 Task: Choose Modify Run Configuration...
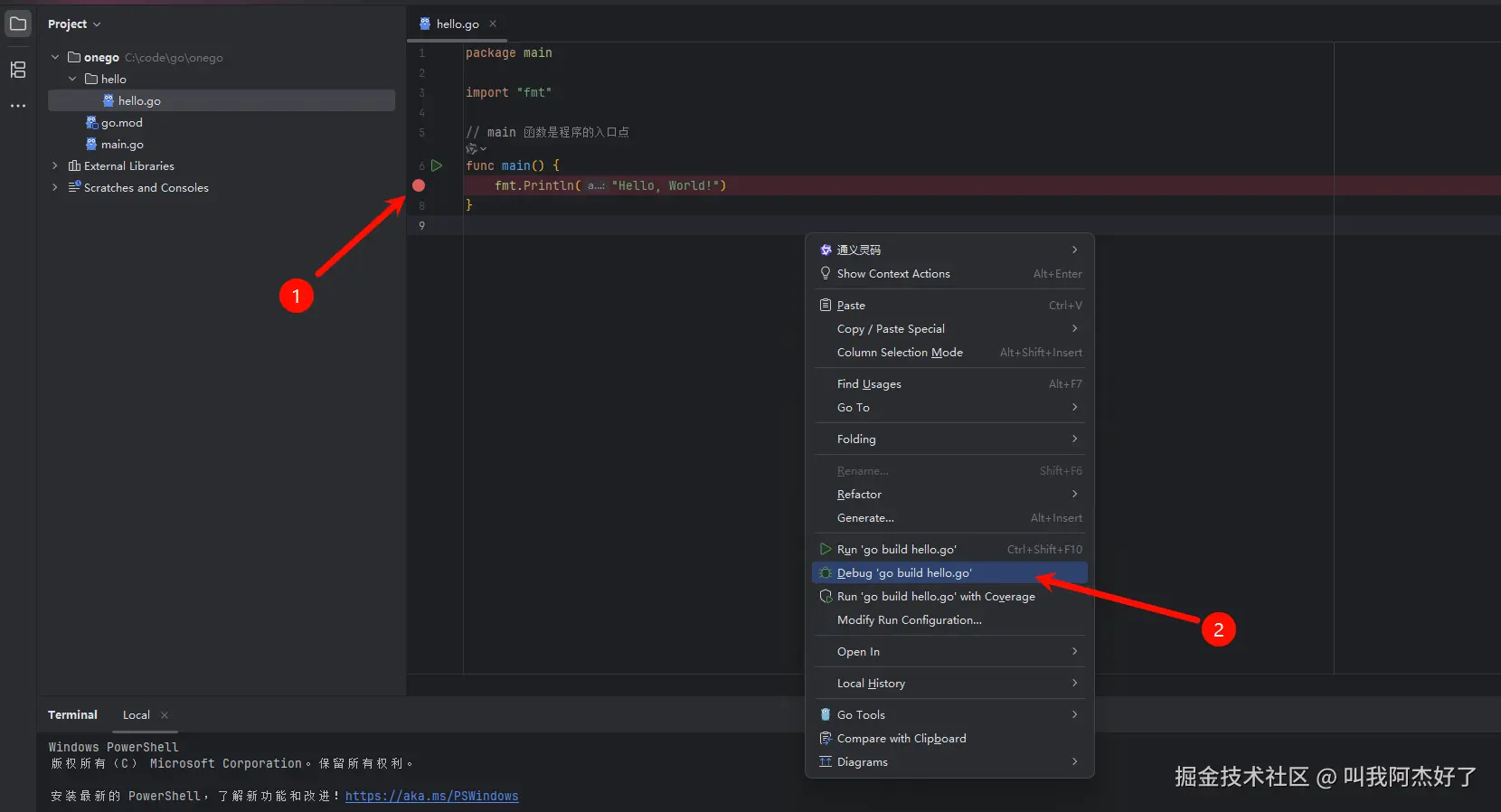pyautogui.click(x=949, y=619)
